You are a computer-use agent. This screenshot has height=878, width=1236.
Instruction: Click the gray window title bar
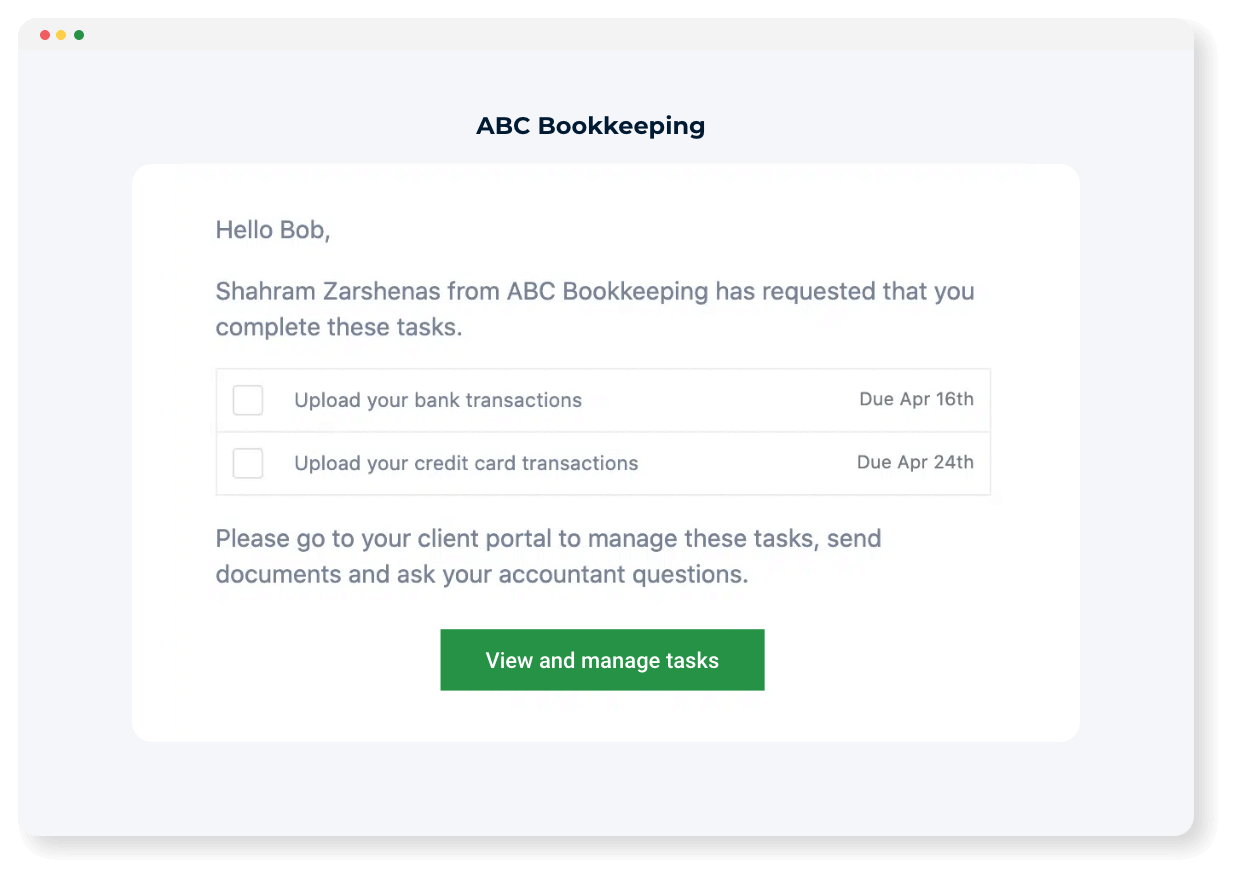(x=606, y=35)
